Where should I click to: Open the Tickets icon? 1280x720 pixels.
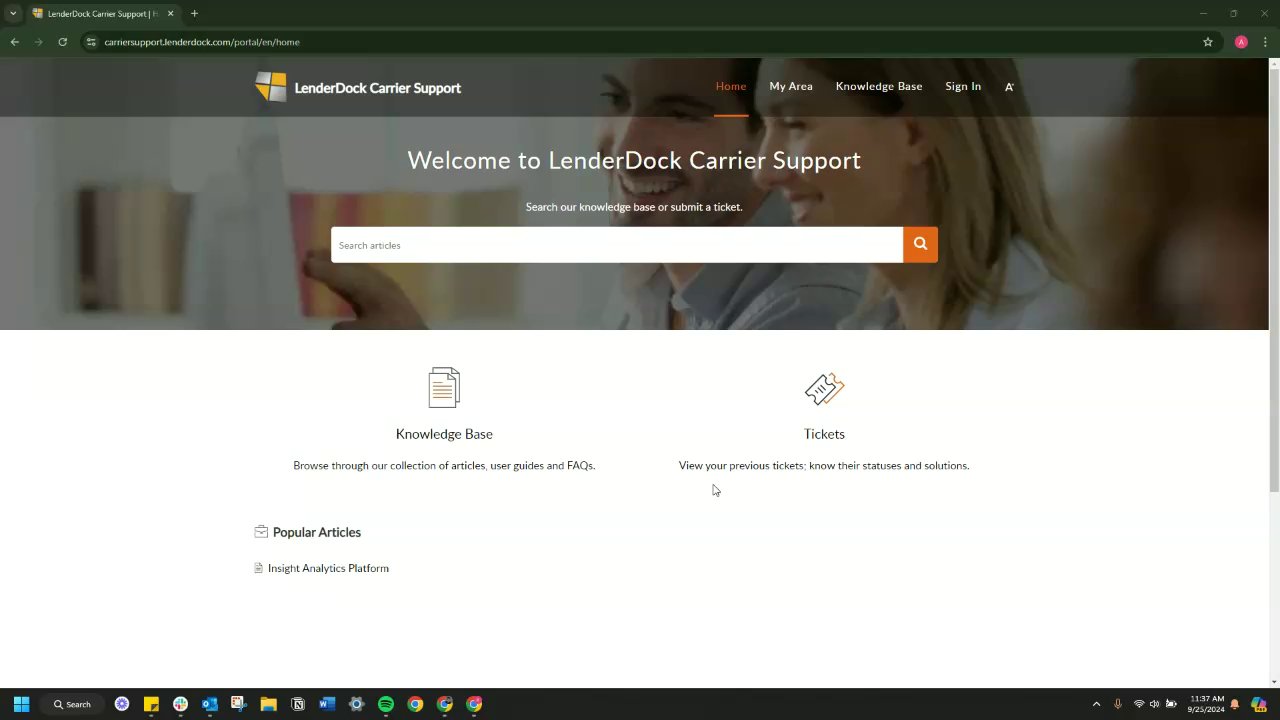(x=824, y=389)
